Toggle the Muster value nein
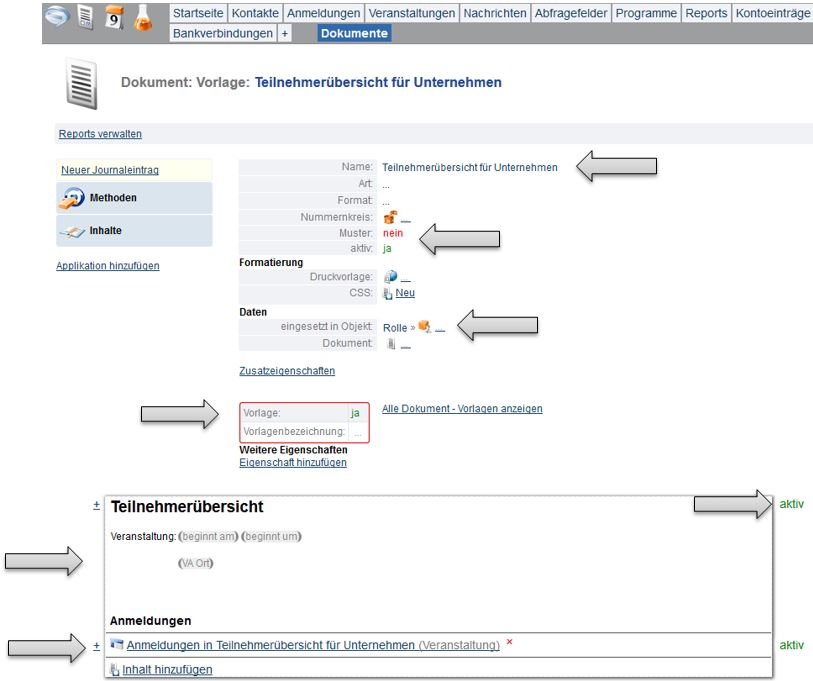813x681 pixels. (392, 233)
